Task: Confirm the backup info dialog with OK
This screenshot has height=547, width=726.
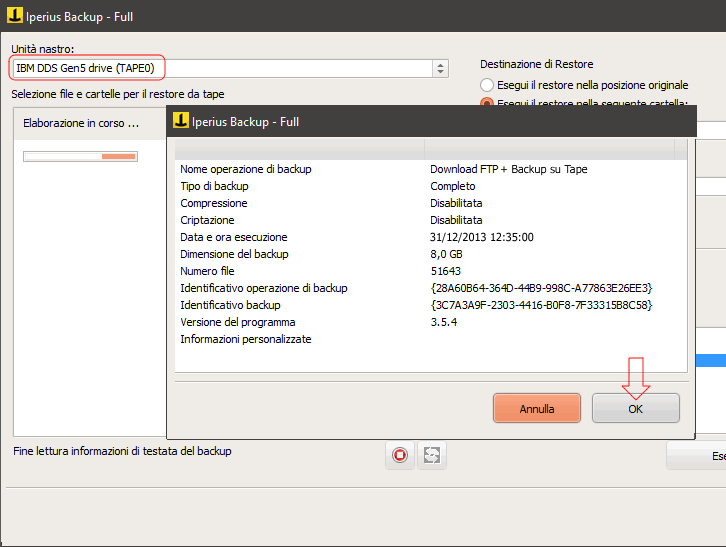Action: pos(636,408)
